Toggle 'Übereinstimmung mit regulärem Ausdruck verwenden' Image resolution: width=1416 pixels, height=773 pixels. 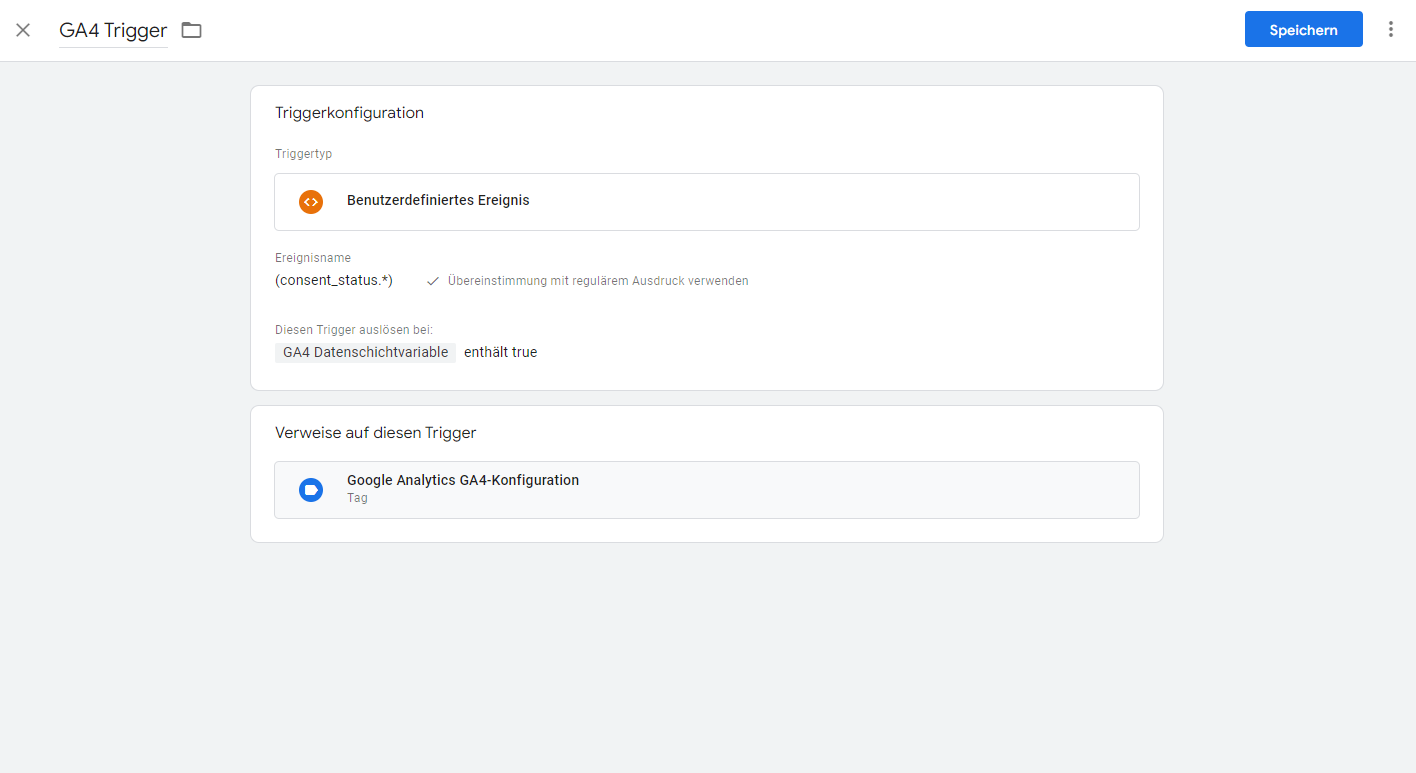(x=597, y=281)
